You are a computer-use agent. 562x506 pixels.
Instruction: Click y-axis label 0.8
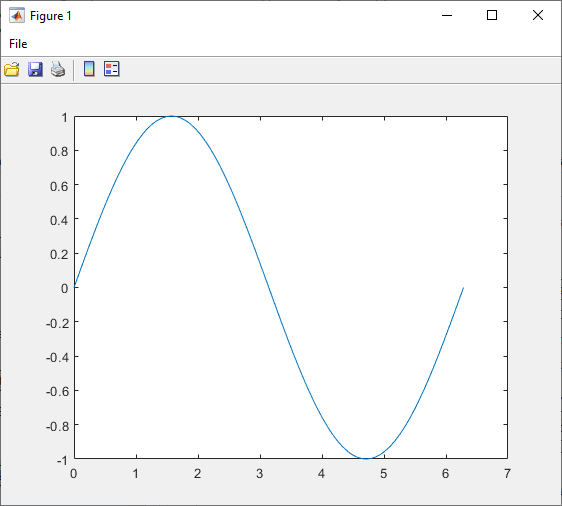(x=59, y=152)
